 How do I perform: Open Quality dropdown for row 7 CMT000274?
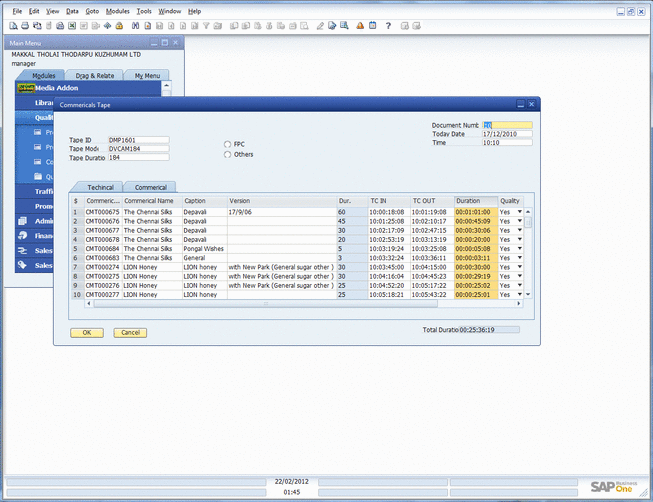click(519, 267)
